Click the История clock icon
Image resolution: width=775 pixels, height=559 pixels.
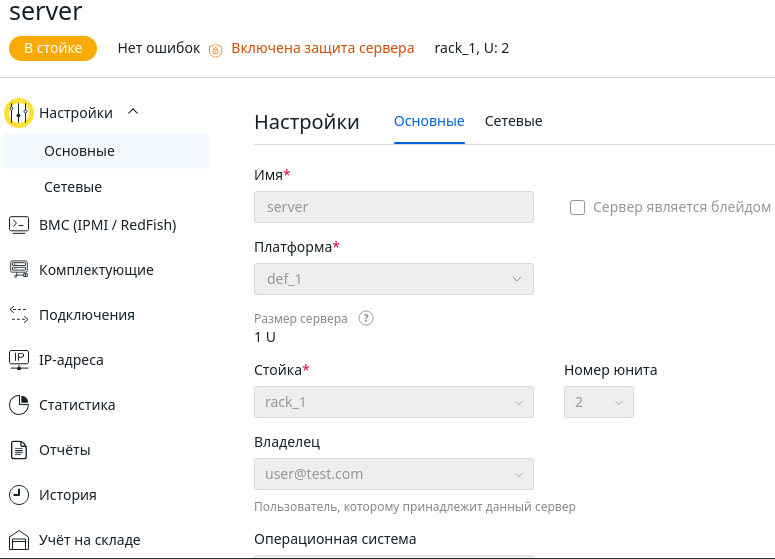point(18,495)
